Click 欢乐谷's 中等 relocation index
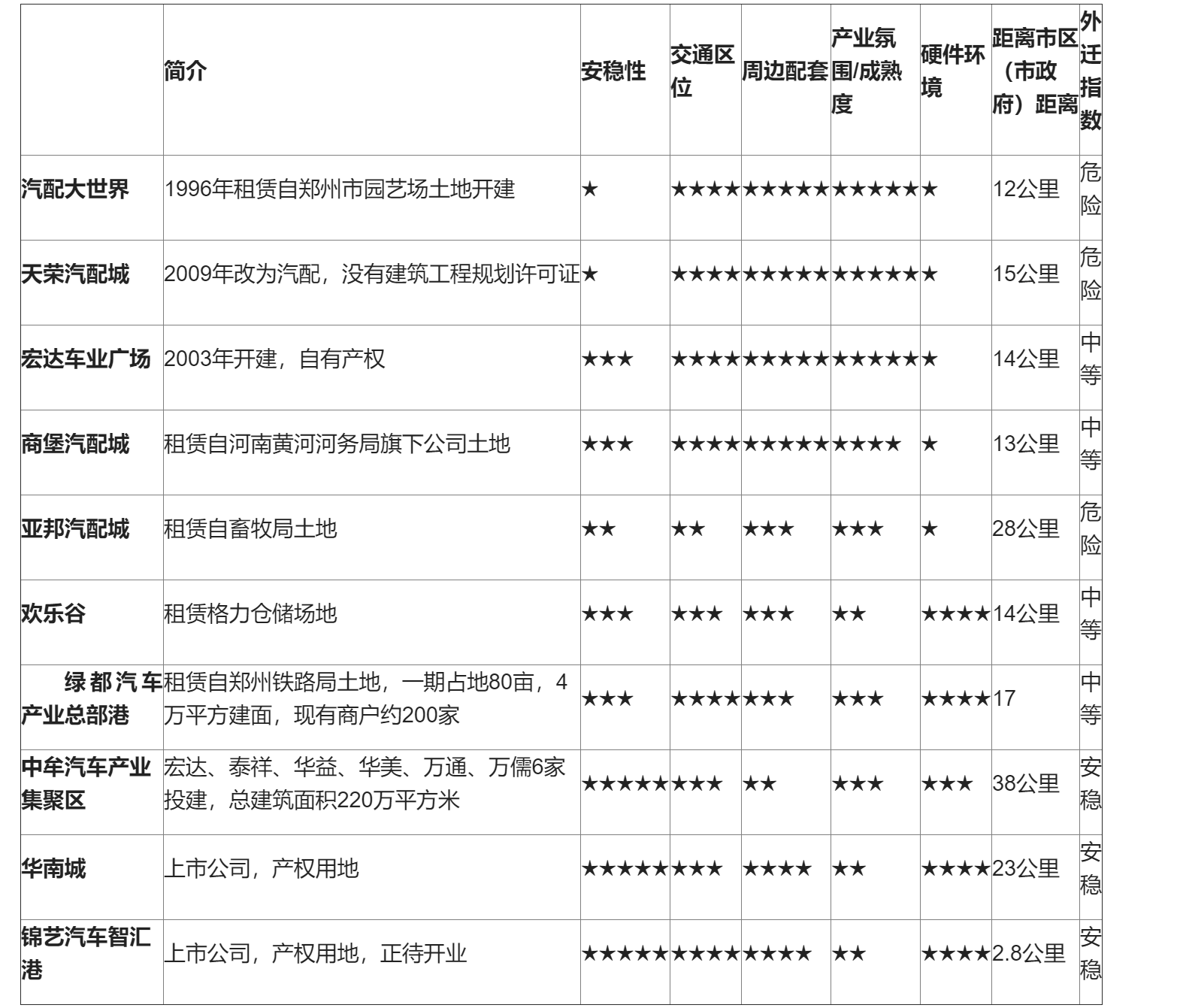 click(x=1091, y=614)
